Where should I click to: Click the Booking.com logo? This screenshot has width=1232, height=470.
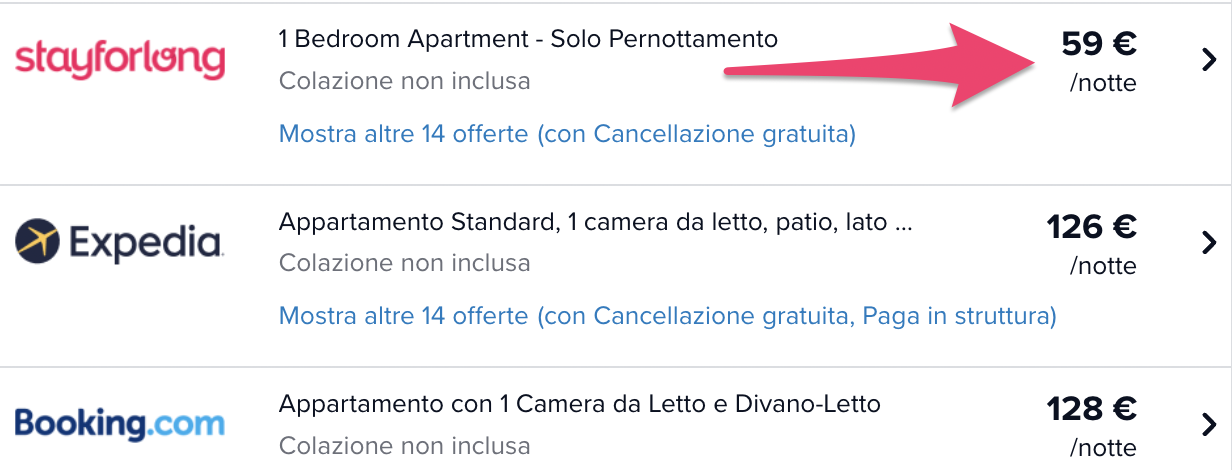click(x=120, y=423)
